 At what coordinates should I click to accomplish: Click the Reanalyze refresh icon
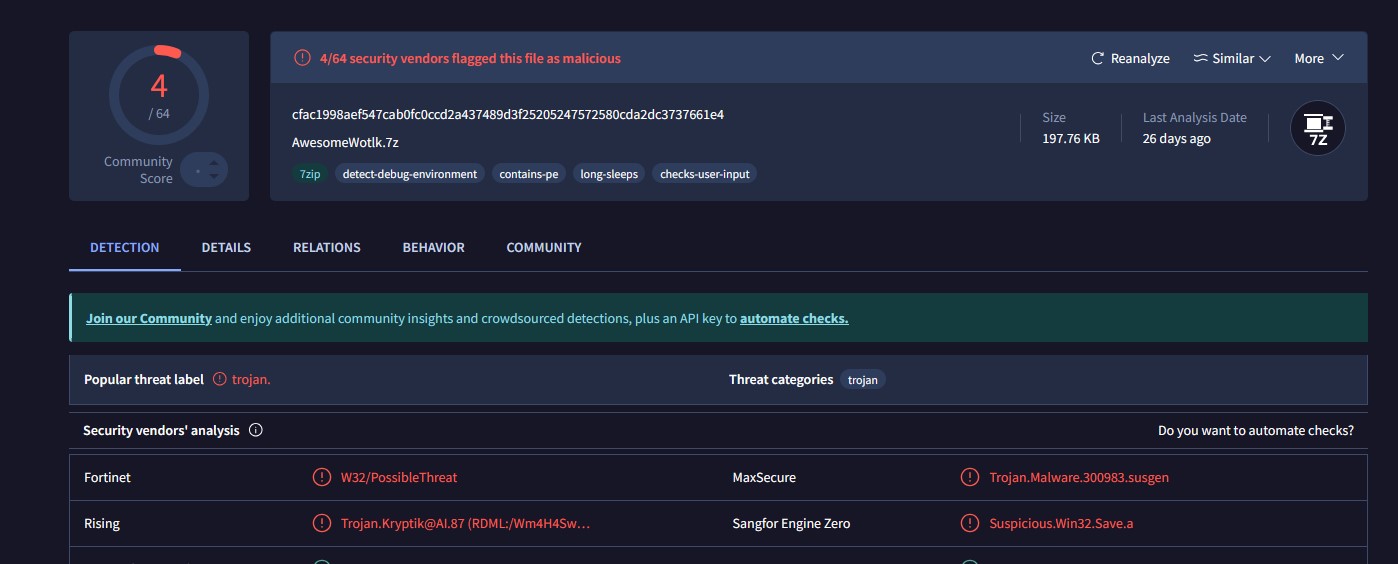tap(1097, 59)
